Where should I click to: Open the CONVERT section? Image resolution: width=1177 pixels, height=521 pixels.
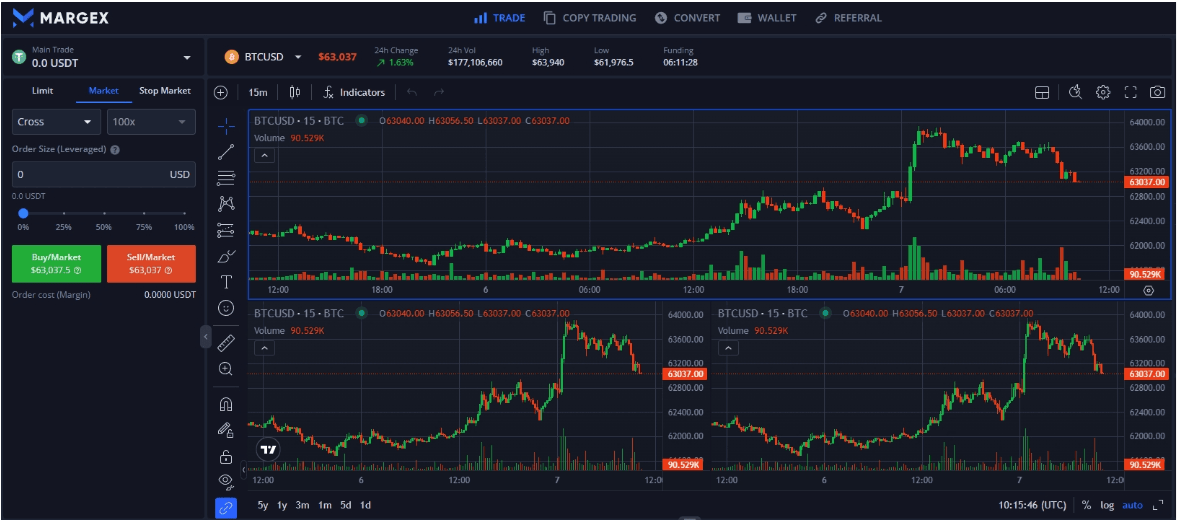click(687, 17)
